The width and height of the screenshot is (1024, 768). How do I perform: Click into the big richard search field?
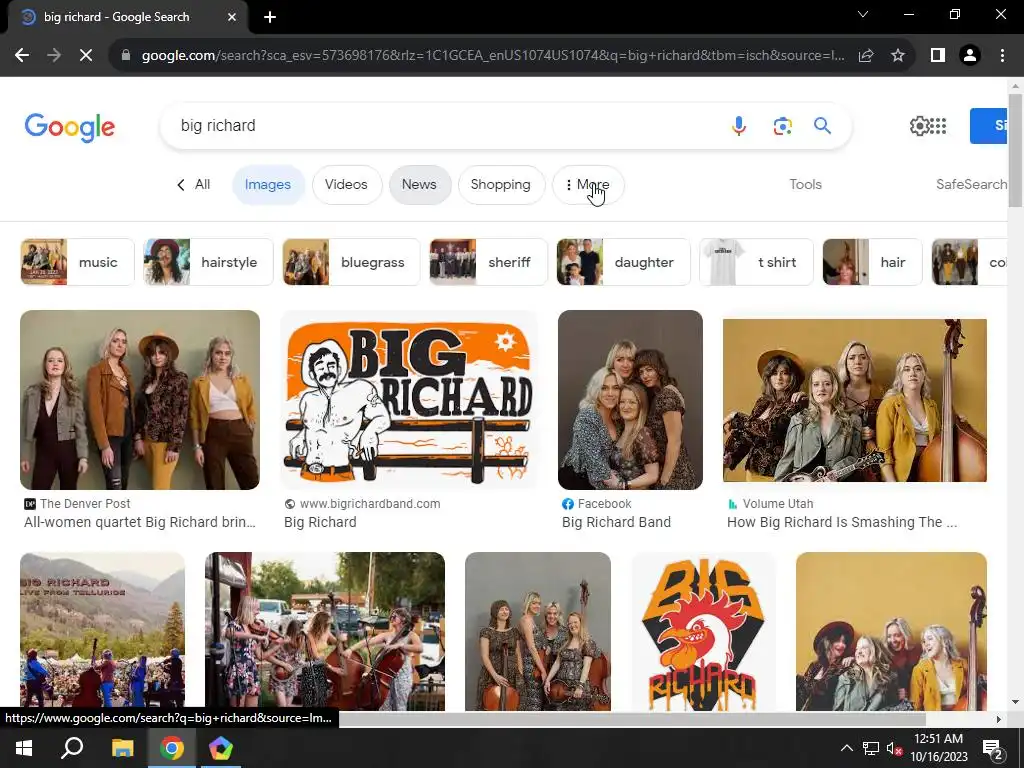(444, 125)
